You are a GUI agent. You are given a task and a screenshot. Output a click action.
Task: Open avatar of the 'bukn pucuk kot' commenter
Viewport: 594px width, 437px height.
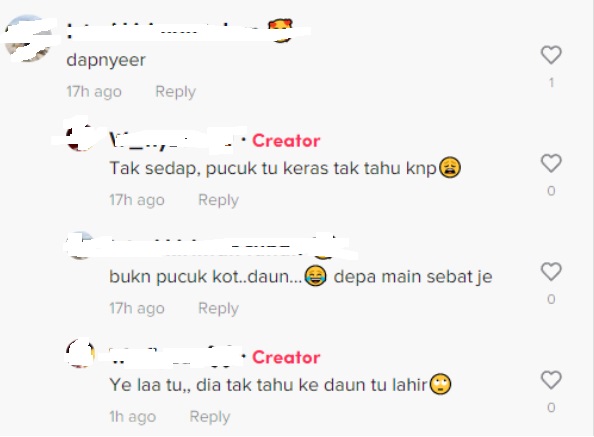(x=80, y=245)
